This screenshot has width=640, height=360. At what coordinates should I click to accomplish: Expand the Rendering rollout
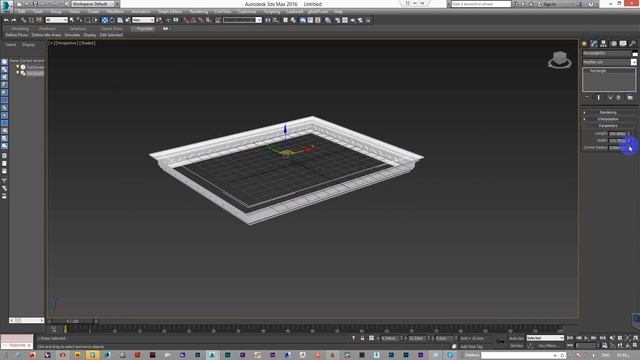click(608, 112)
